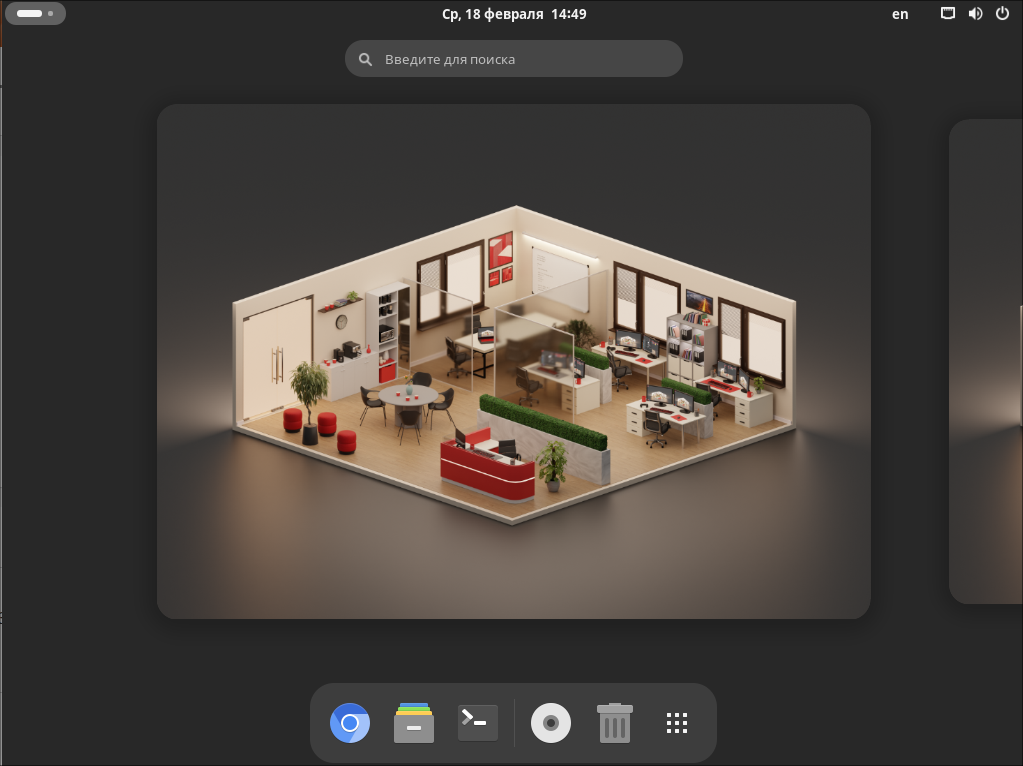Image resolution: width=1023 pixels, height=766 pixels.
Task: Focus the "Введите для поиска" search field
Action: [520, 59]
